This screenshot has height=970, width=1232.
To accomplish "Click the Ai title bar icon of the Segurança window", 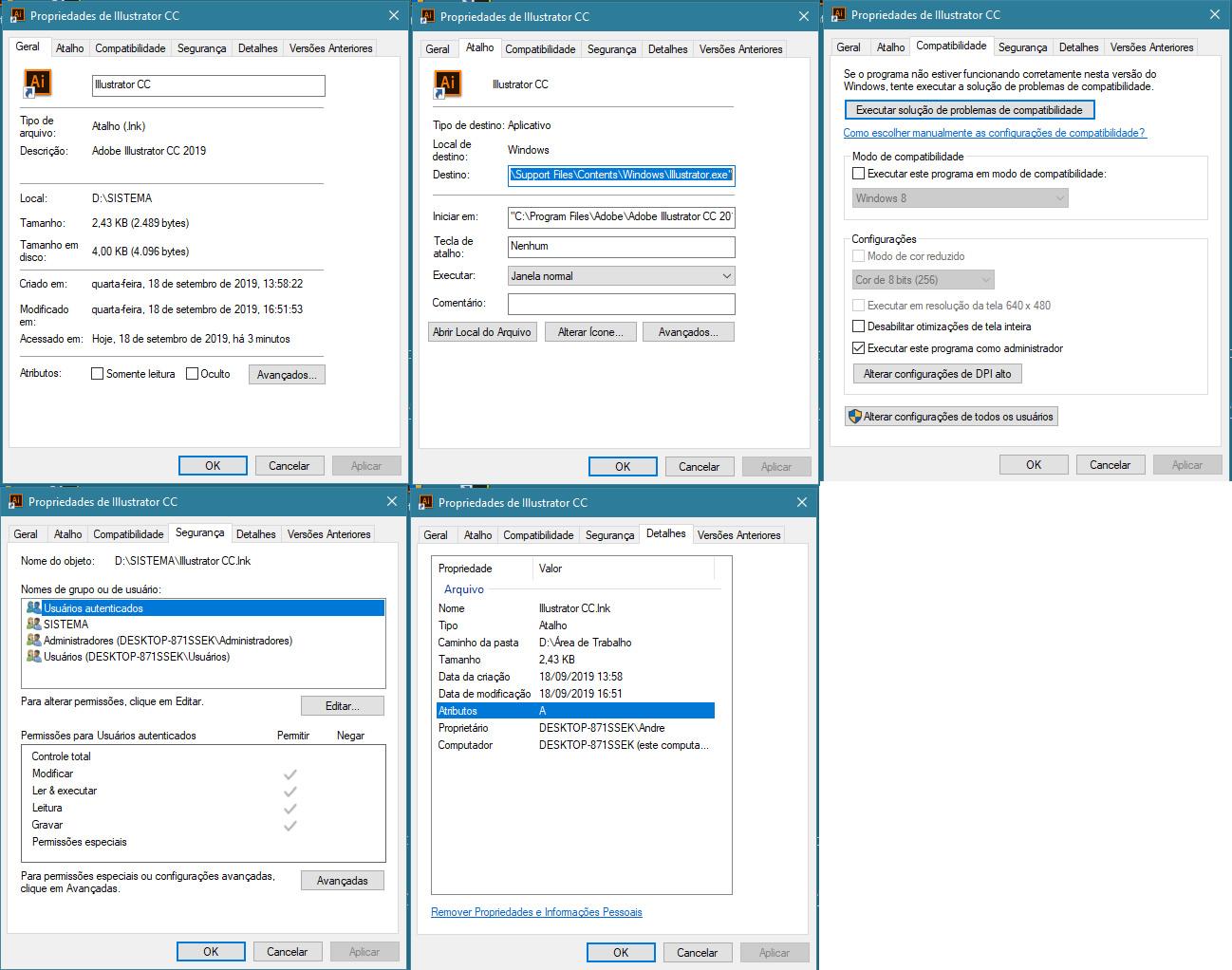I will 15,501.
